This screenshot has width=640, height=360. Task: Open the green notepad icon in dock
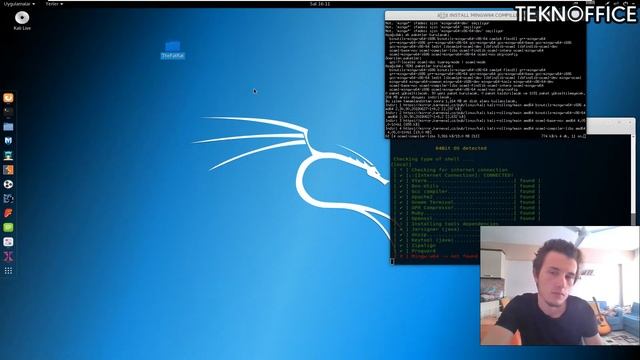coord(8,227)
